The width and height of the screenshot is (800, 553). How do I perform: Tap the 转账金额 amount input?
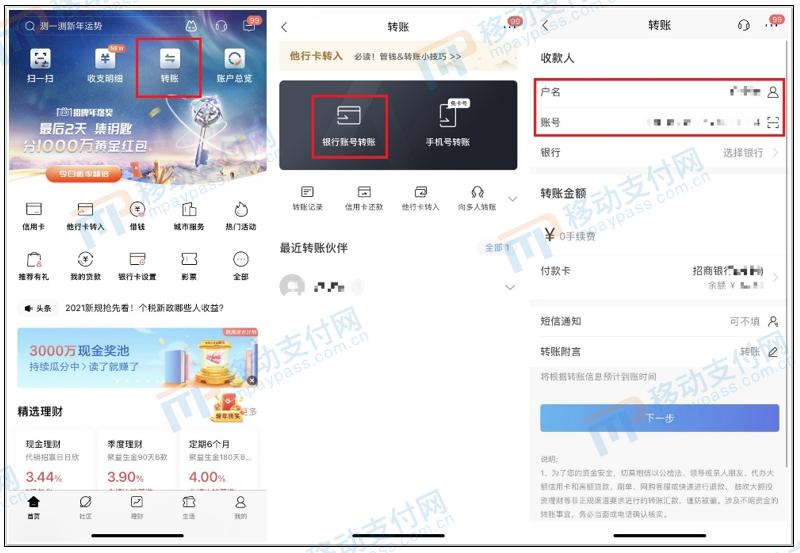pyautogui.click(x=659, y=236)
